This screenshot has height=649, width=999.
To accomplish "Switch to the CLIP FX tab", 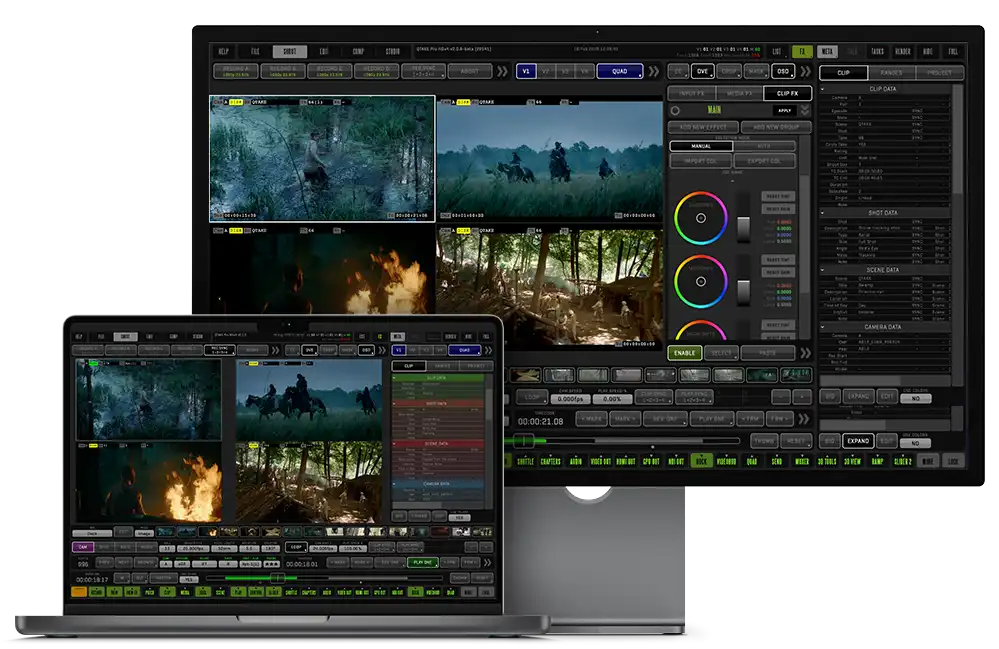I will coord(787,93).
